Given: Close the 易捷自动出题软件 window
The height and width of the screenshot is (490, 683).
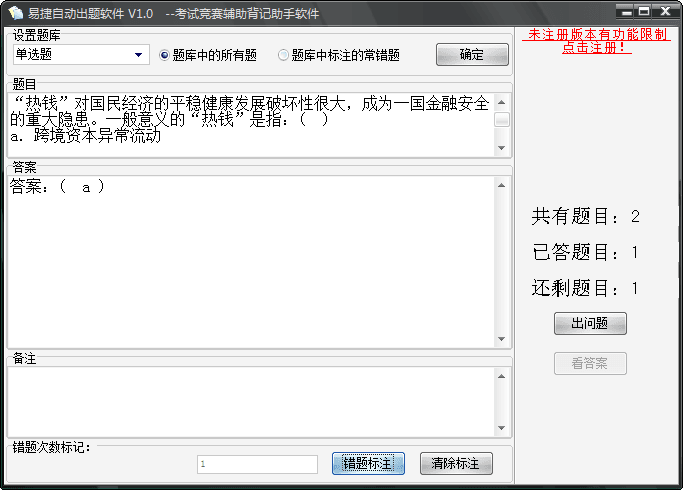Looking at the screenshot, I should 666,11.
